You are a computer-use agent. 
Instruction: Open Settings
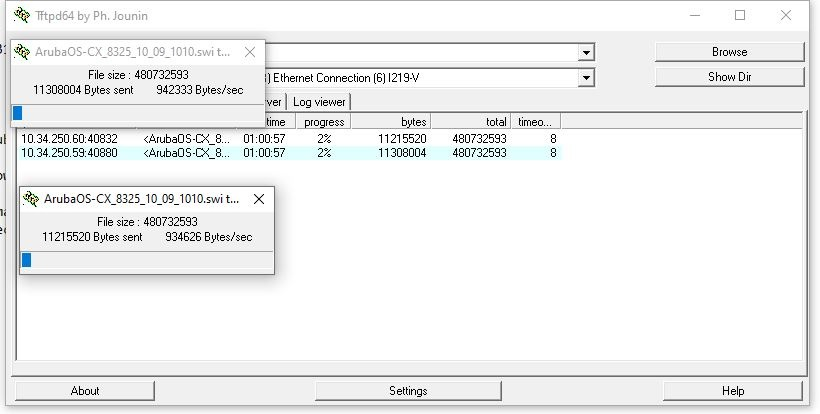tap(408, 391)
